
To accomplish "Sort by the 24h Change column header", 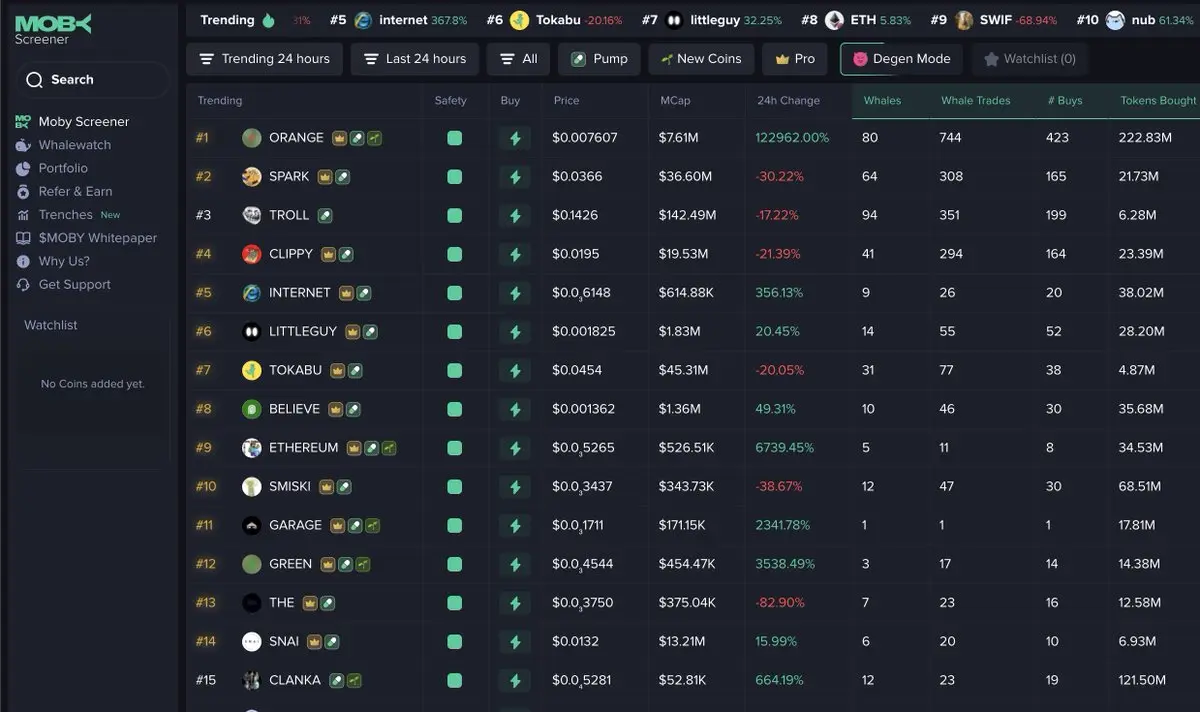I will [x=788, y=101].
